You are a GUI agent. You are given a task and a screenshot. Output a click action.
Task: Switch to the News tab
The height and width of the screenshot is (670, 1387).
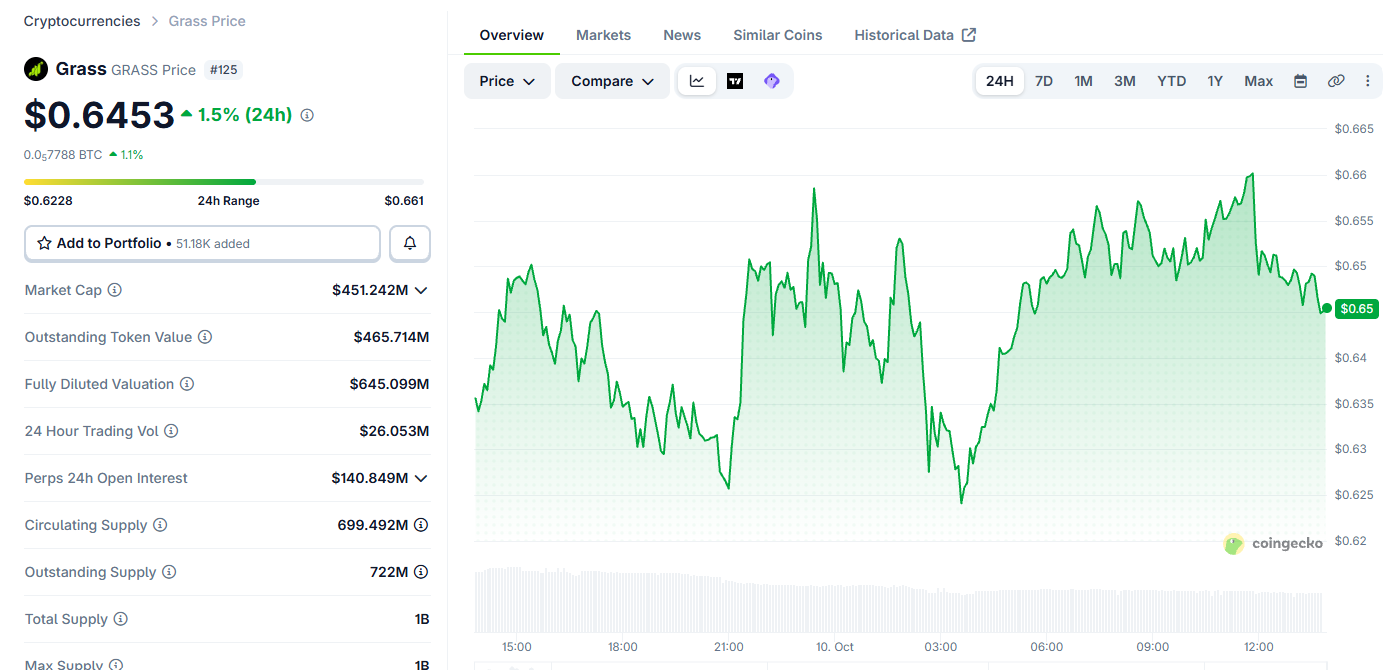(682, 35)
